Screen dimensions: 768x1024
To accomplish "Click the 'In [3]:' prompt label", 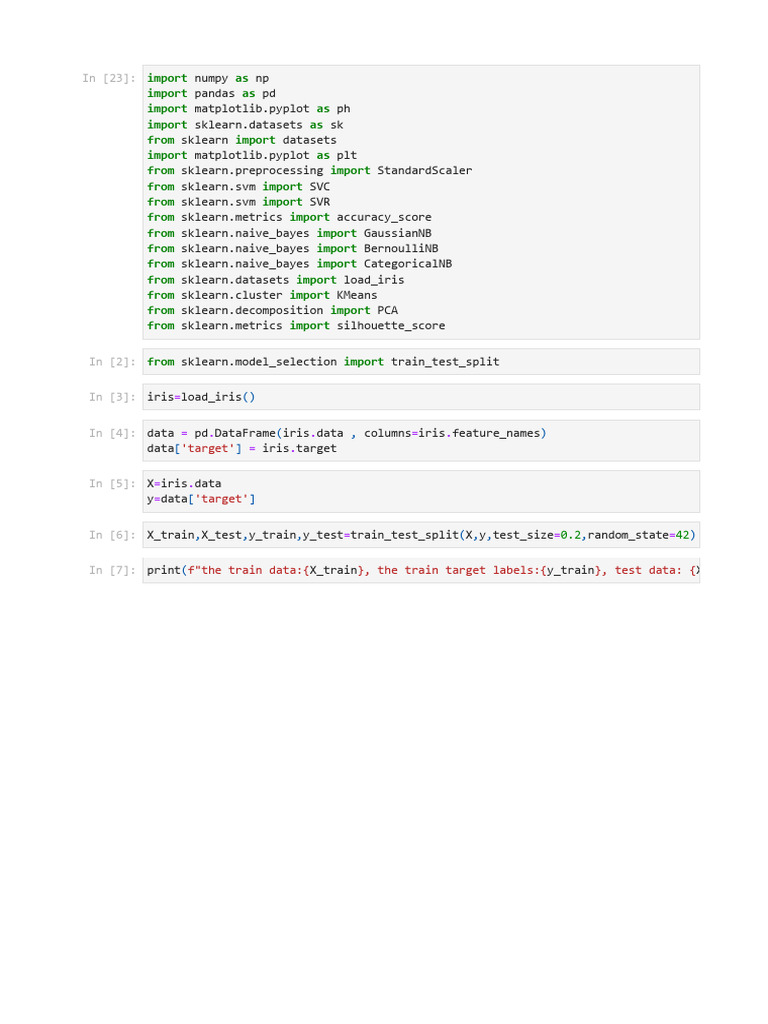I will click(112, 397).
